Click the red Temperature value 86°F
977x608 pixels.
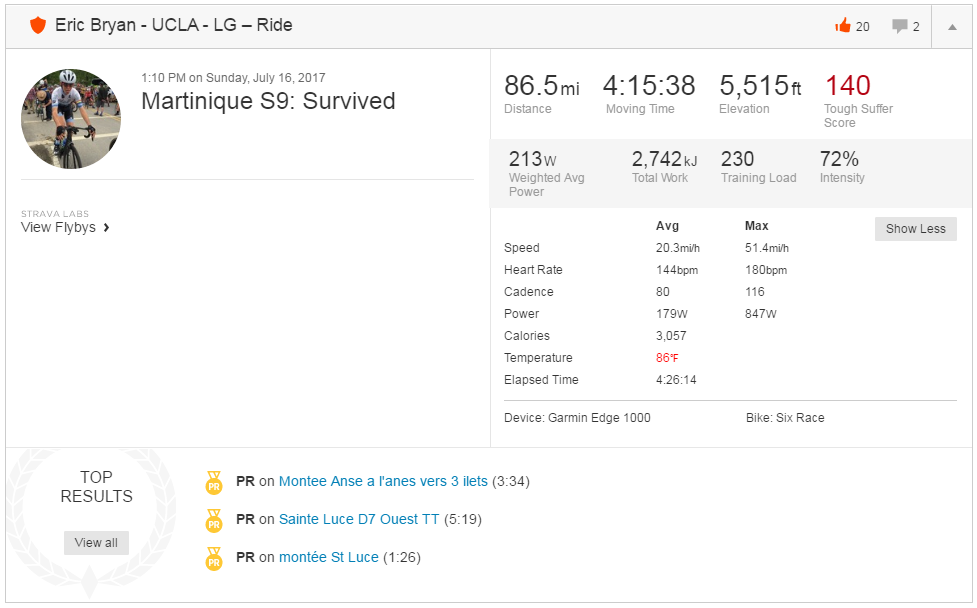coord(667,358)
